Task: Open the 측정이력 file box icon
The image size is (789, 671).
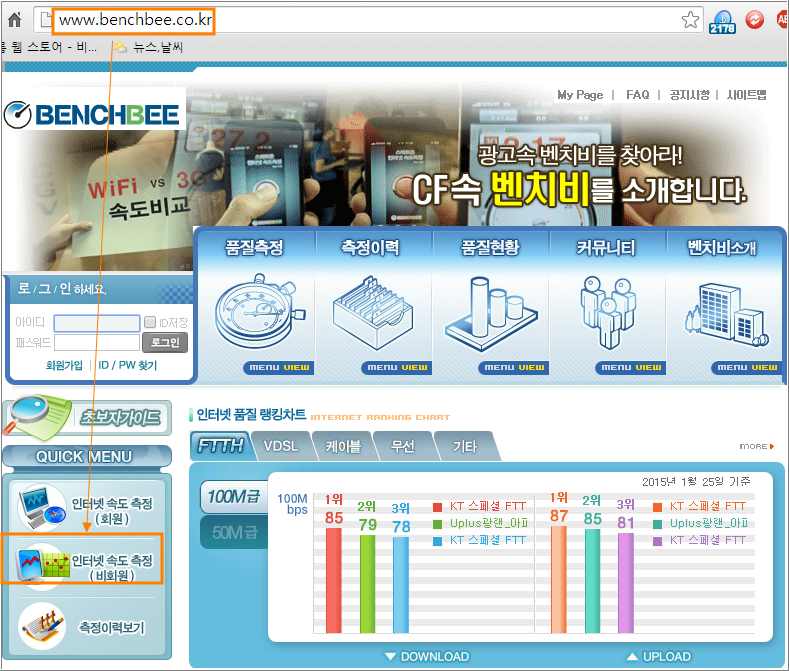Action: (373, 312)
